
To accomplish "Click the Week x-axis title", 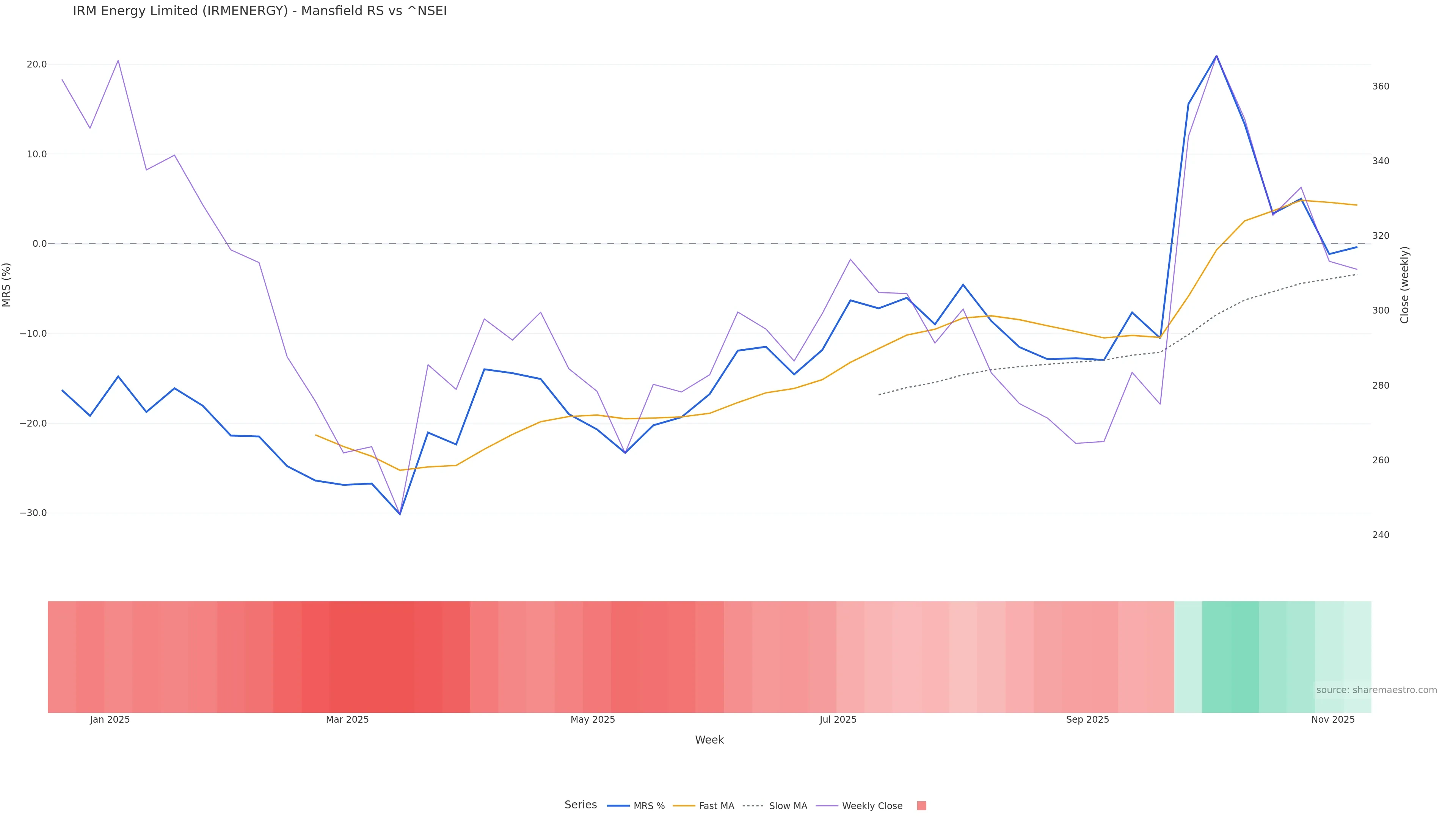I will (x=709, y=740).
